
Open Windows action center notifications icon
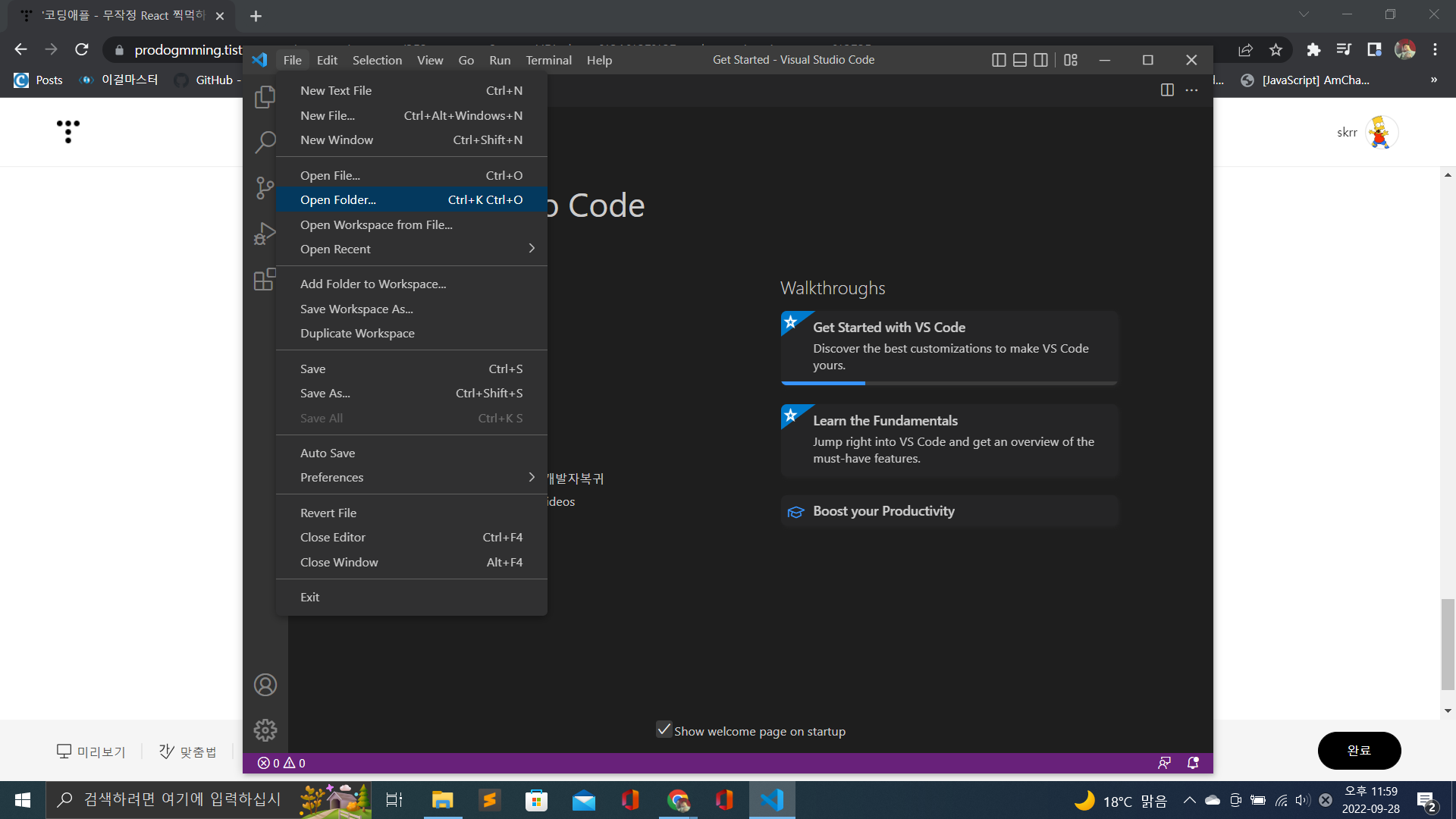point(1426,800)
